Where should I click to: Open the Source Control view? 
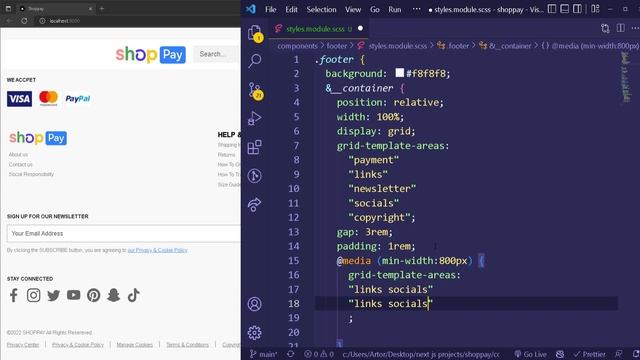pyautogui.click(x=255, y=90)
